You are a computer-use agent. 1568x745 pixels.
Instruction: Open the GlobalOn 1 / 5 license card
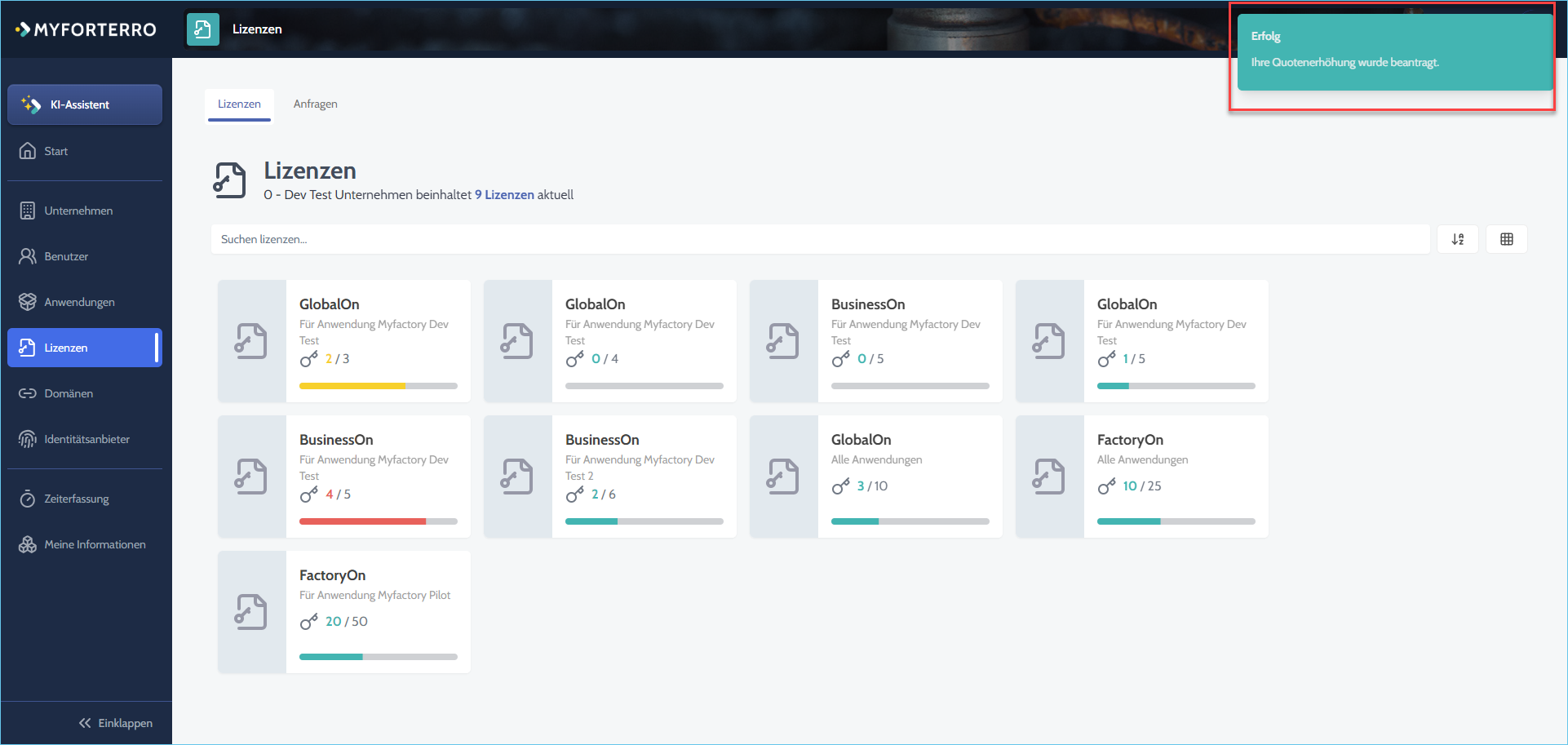(x=1142, y=341)
